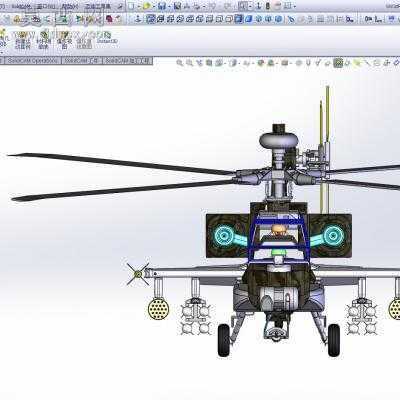The width and height of the screenshot is (400, 400).
Task: Click the pin icon beside the menu bar
Action: click(120, 6)
